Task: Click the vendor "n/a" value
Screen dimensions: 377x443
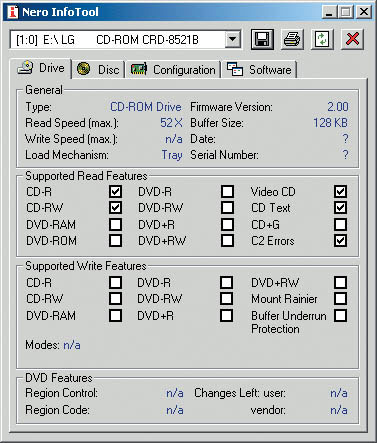Action: pos(339,410)
